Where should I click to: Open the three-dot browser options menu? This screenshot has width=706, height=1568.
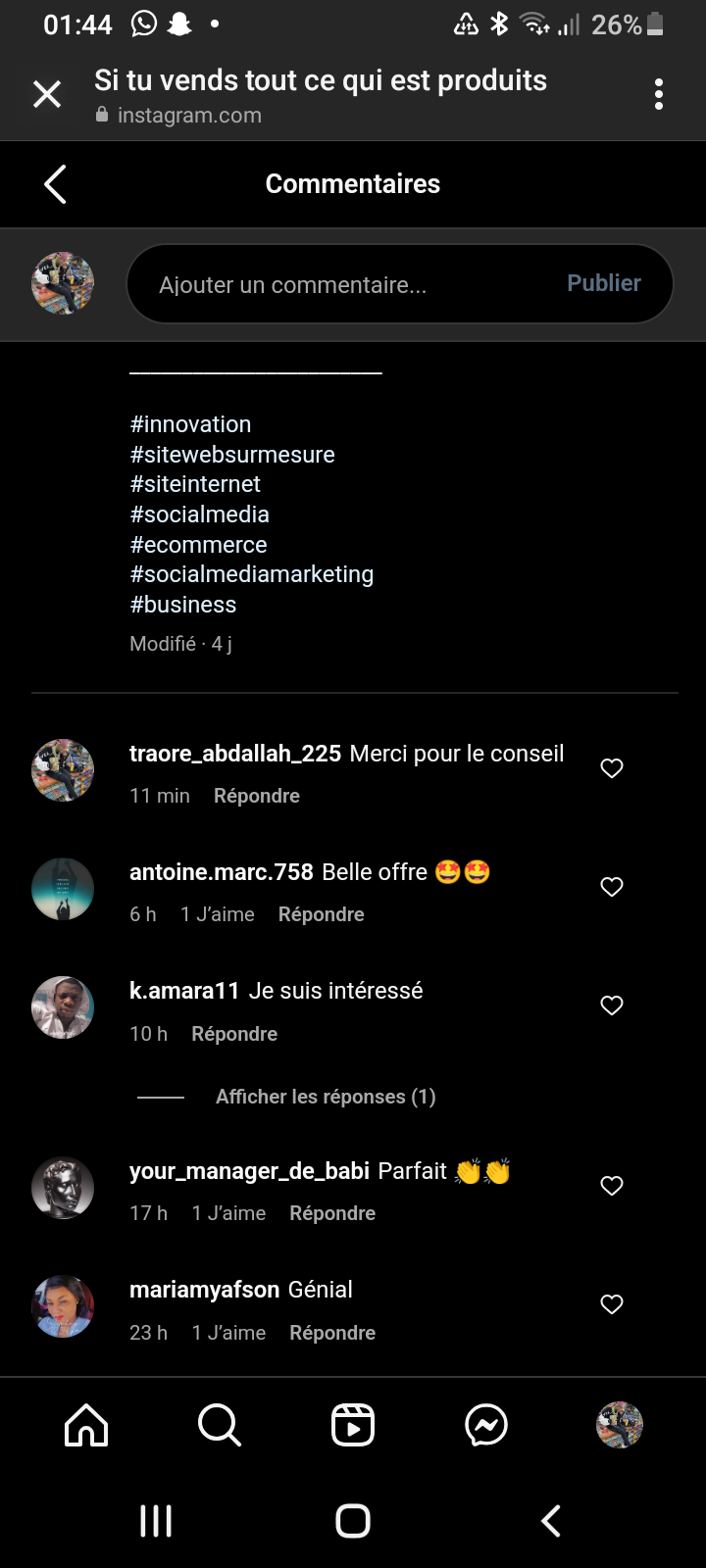(659, 94)
